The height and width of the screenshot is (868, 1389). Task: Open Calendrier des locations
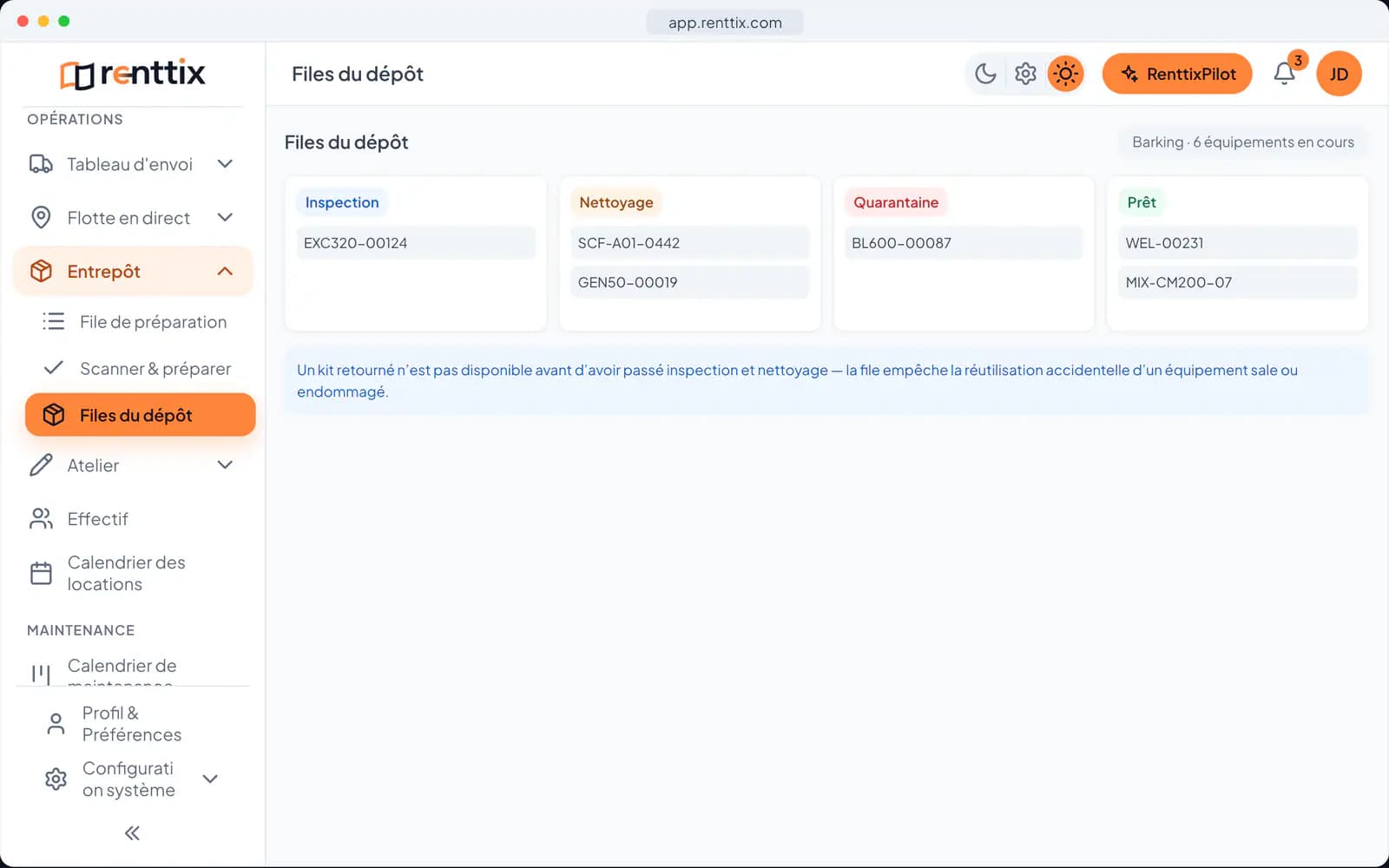click(133, 574)
